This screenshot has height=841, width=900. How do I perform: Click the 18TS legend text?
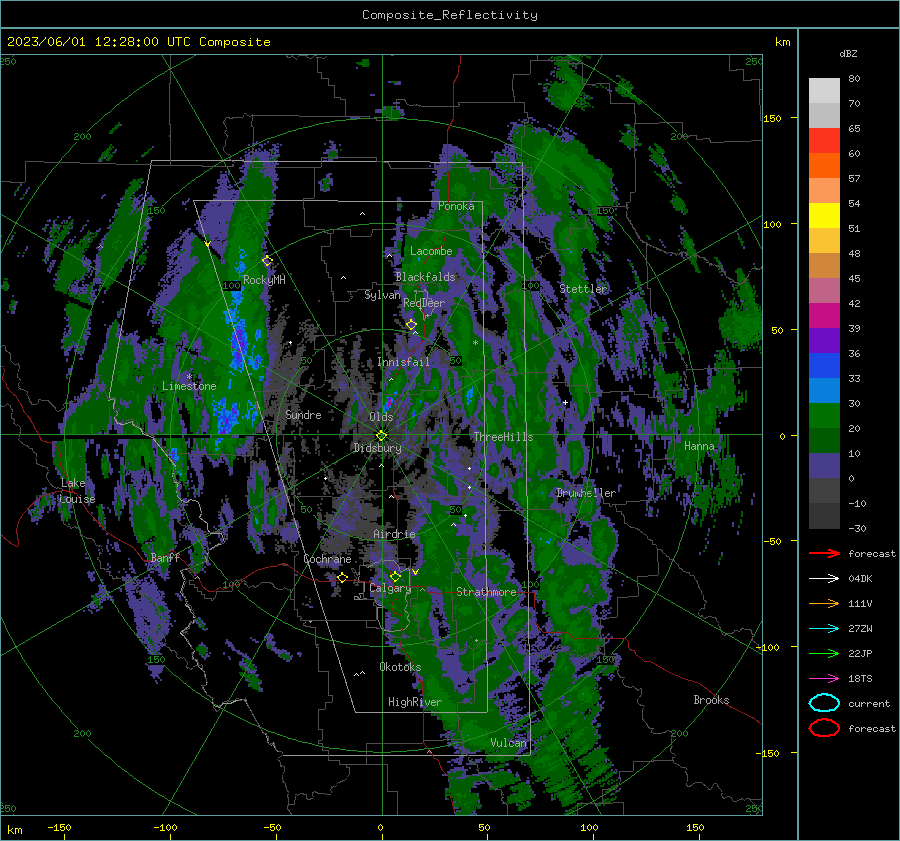860,679
